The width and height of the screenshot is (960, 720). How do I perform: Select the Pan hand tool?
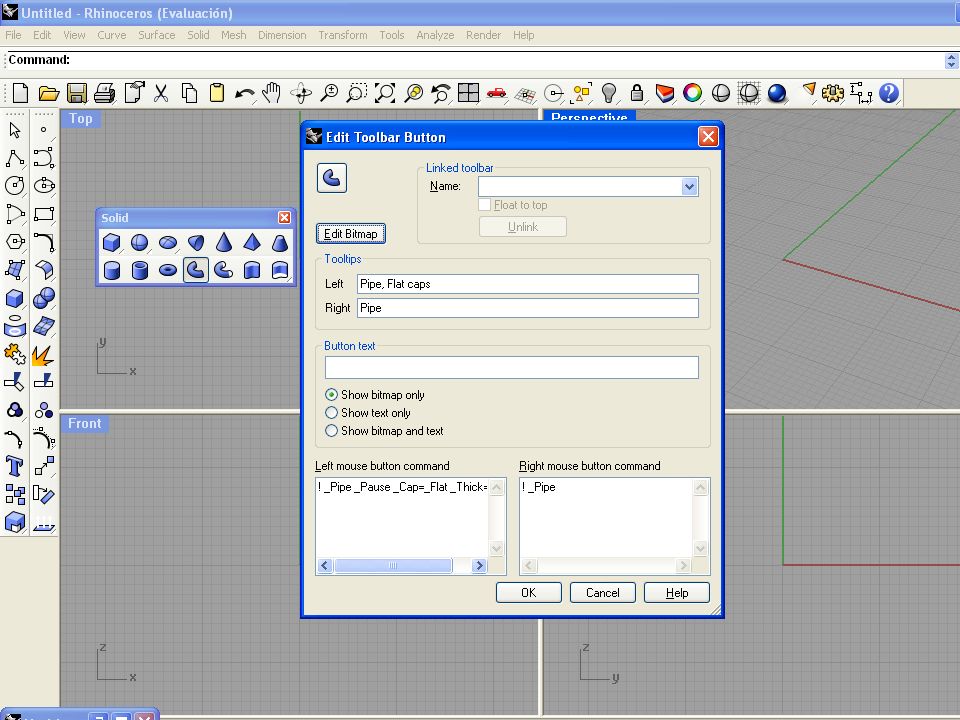(x=271, y=93)
